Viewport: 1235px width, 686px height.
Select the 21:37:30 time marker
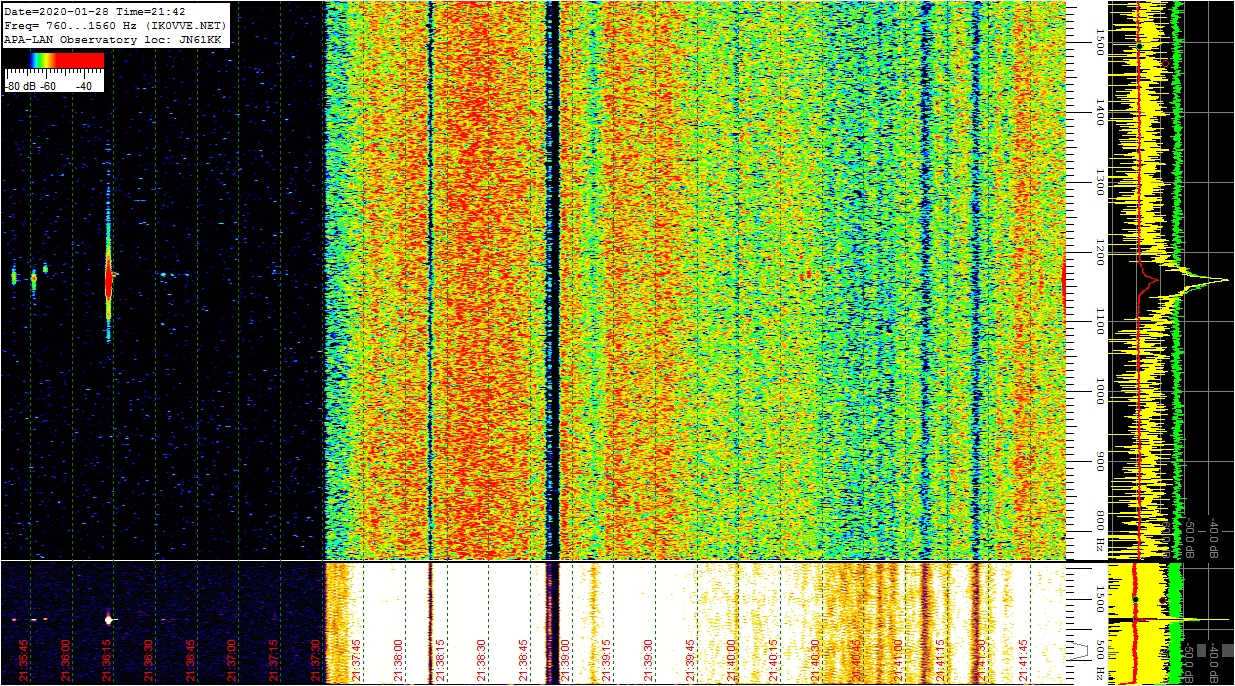[316, 660]
